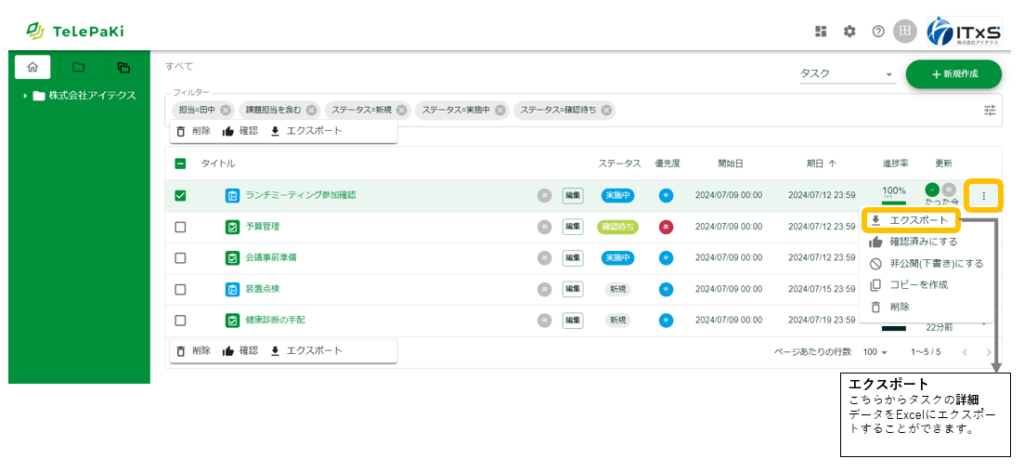
Task: Choose コピーを作成 in the context menu
Action: pos(917,285)
